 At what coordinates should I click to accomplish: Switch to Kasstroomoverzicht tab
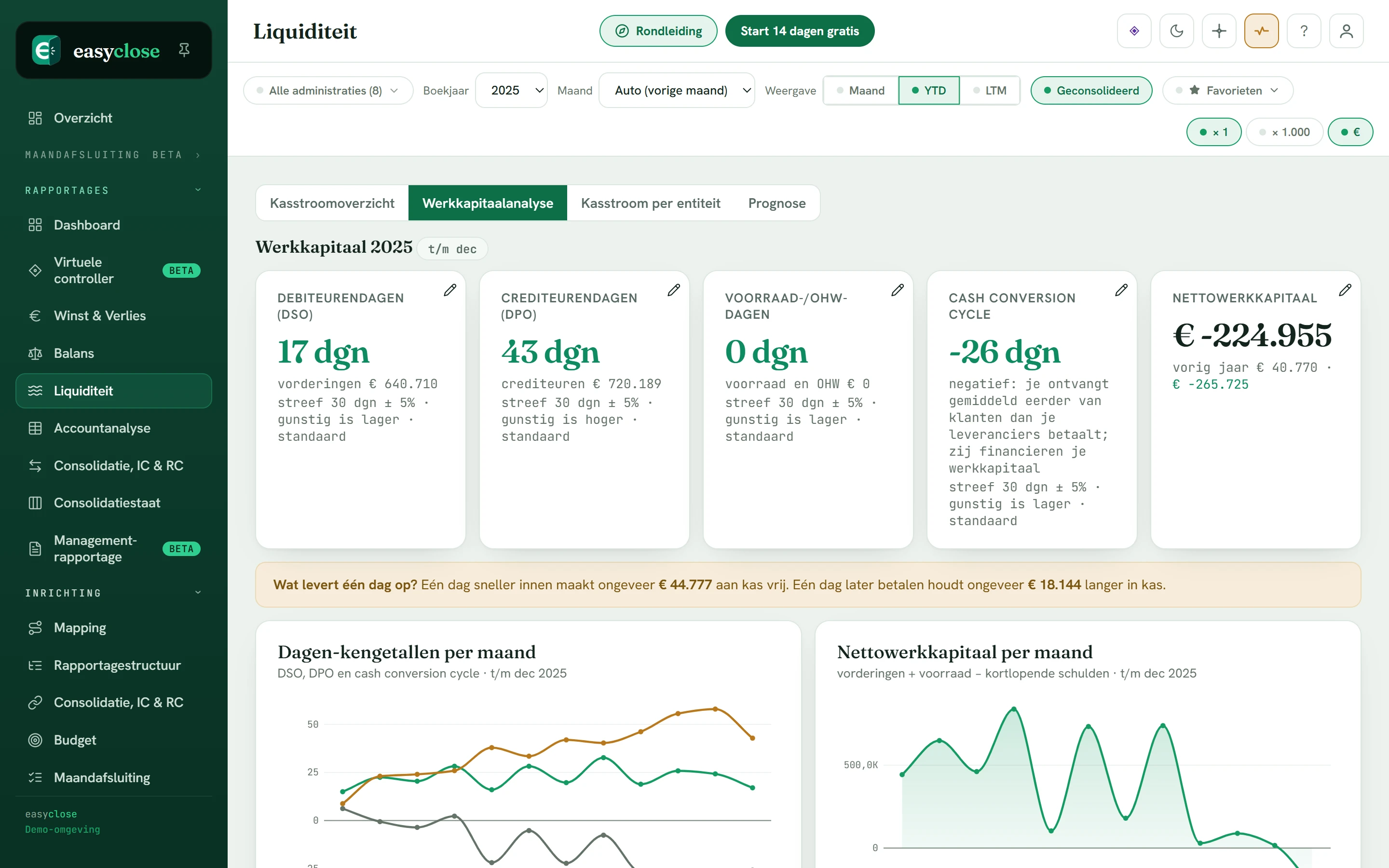332,203
